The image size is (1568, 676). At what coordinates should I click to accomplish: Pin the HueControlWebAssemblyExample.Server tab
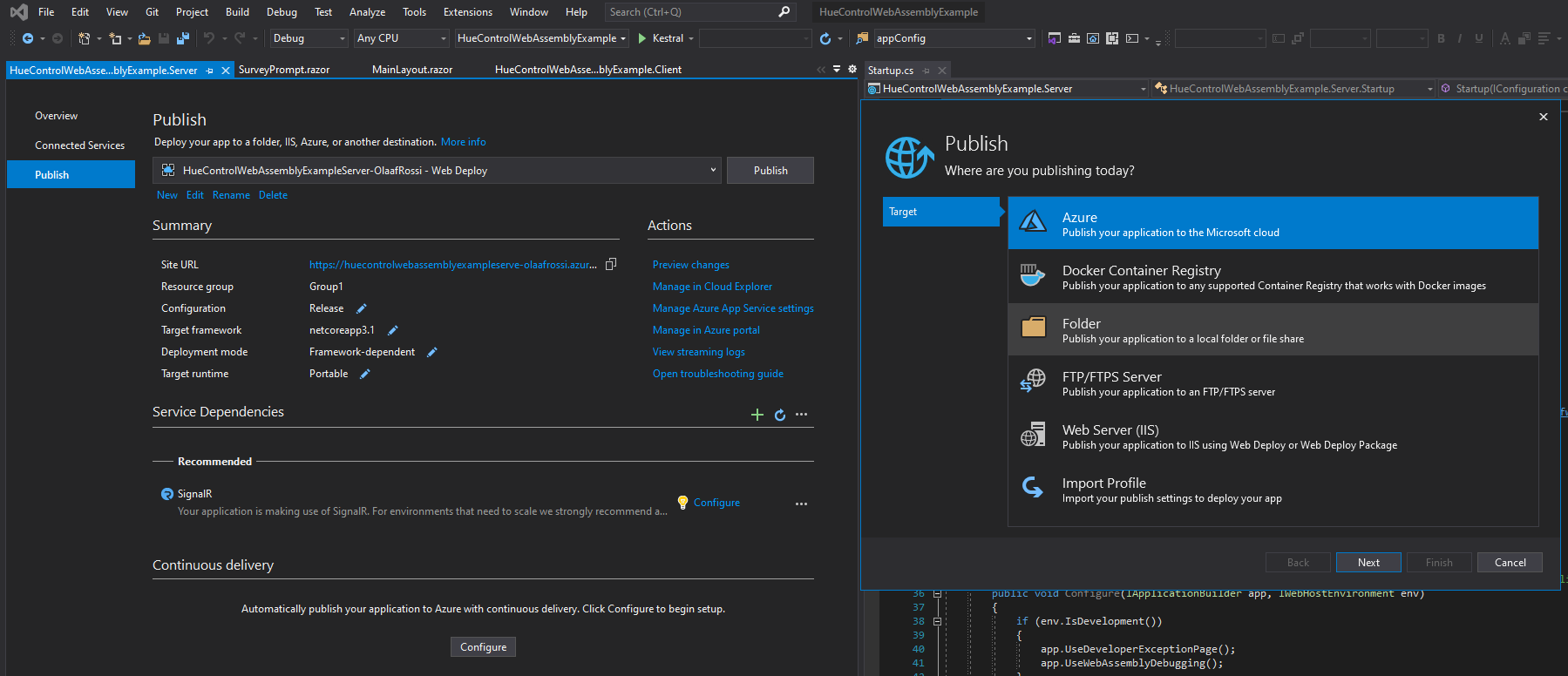(210, 71)
